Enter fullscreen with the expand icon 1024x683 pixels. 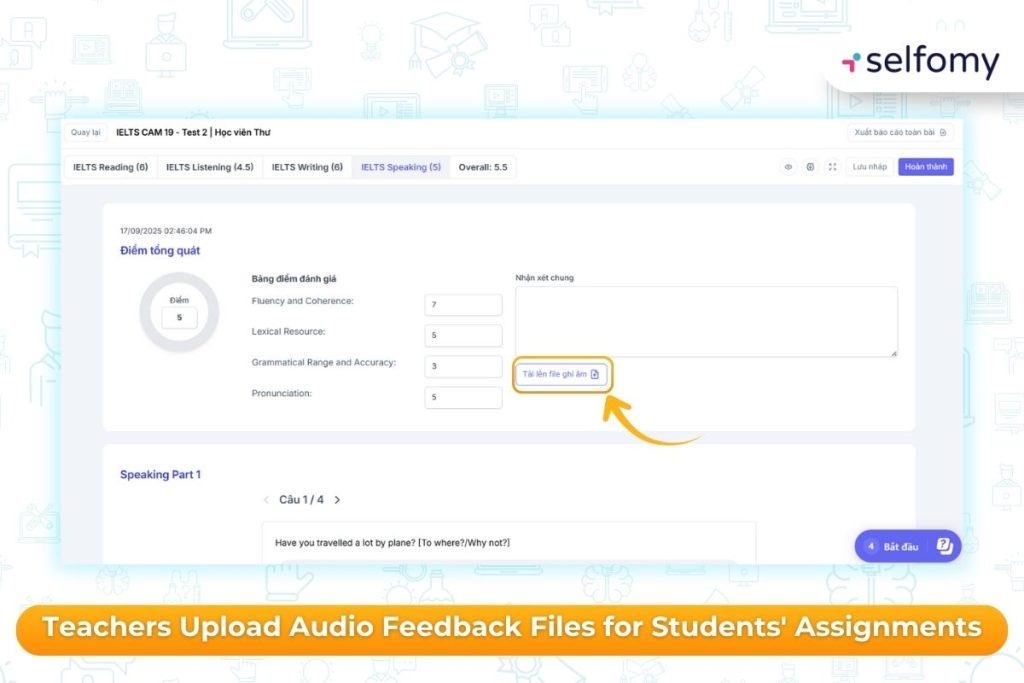[x=832, y=167]
